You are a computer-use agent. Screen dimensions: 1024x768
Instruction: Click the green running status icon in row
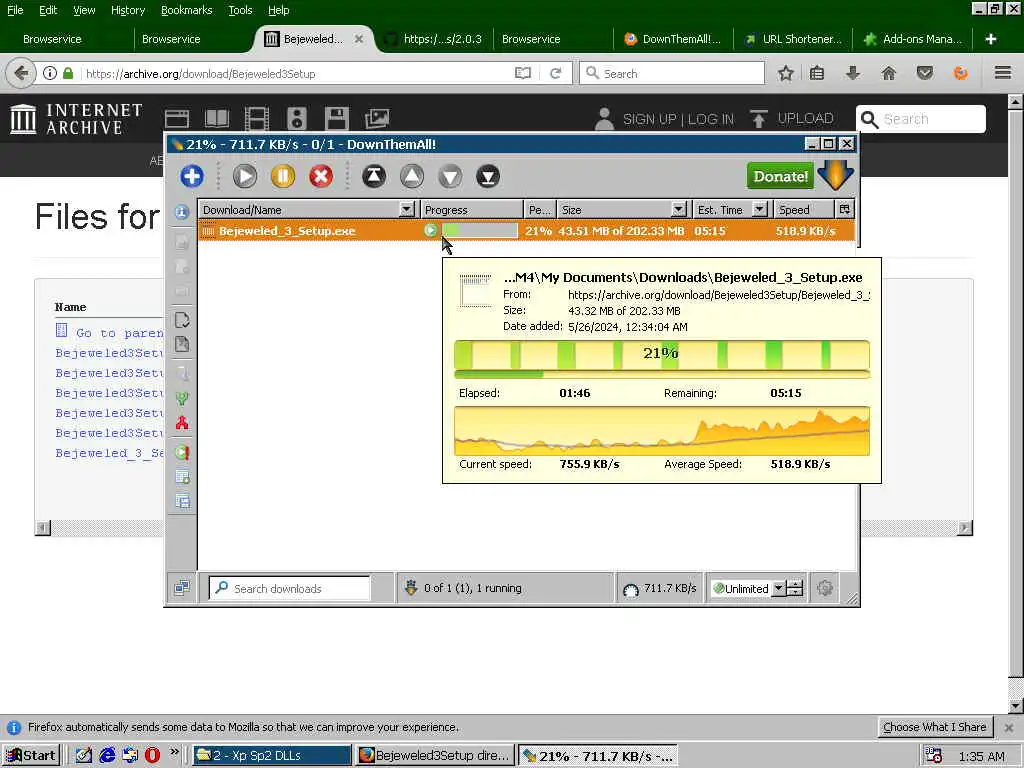coord(430,231)
